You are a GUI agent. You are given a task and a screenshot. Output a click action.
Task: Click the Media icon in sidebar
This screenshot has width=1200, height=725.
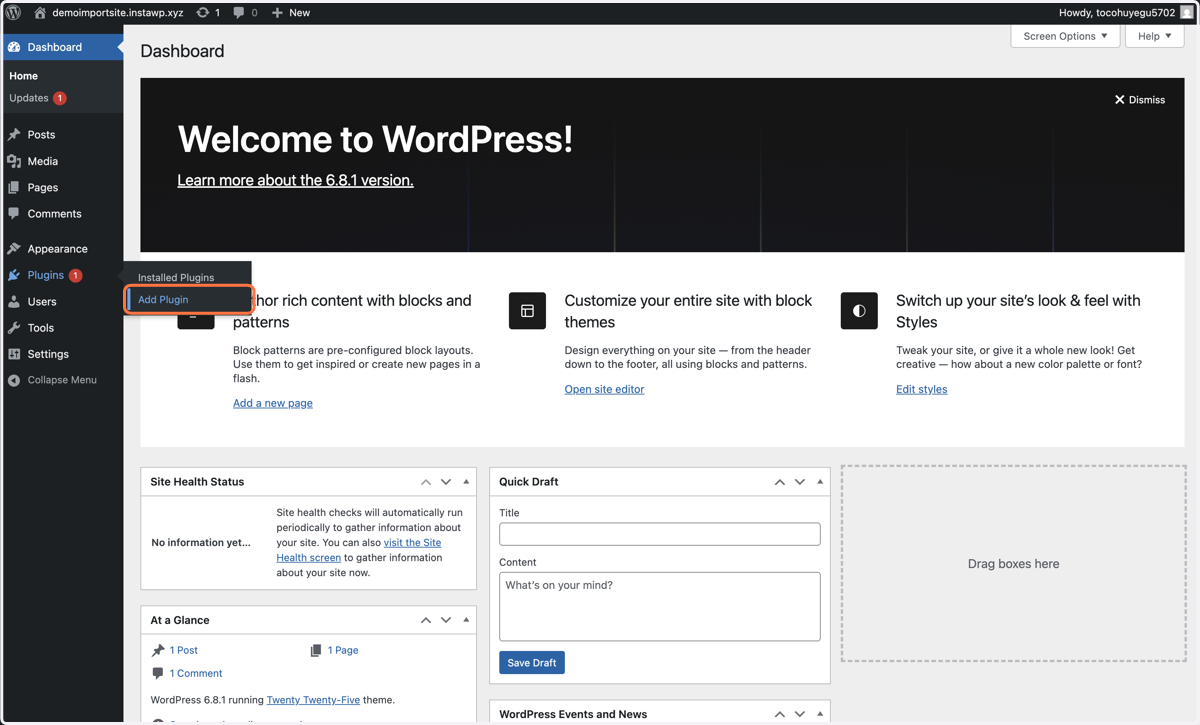pos(14,161)
